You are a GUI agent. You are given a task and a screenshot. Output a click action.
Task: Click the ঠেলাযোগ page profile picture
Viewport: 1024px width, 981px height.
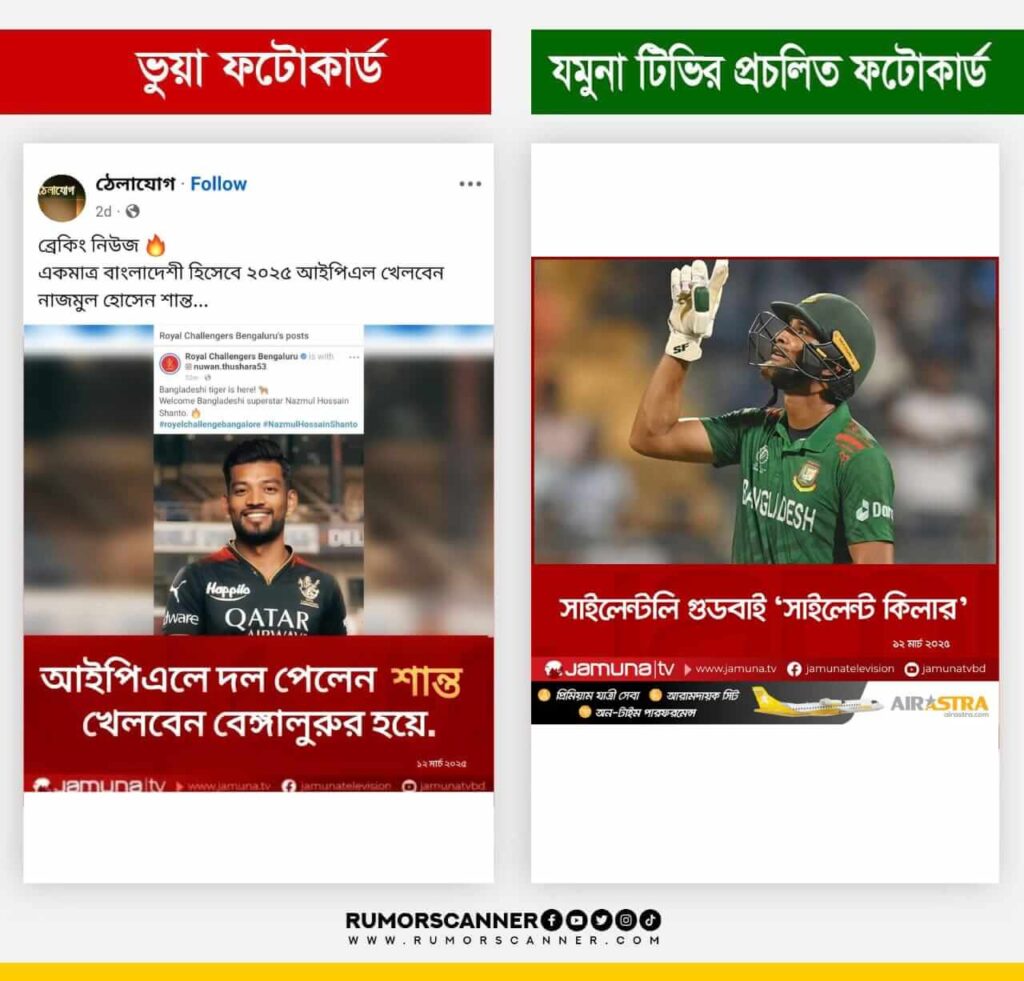[61, 198]
